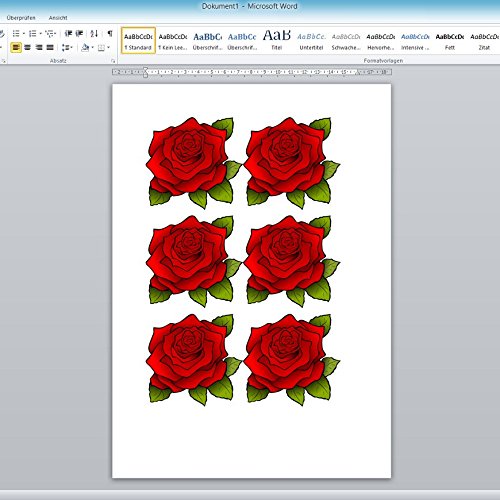
Task: Apply the Kein Leerraum style
Action: click(x=173, y=41)
